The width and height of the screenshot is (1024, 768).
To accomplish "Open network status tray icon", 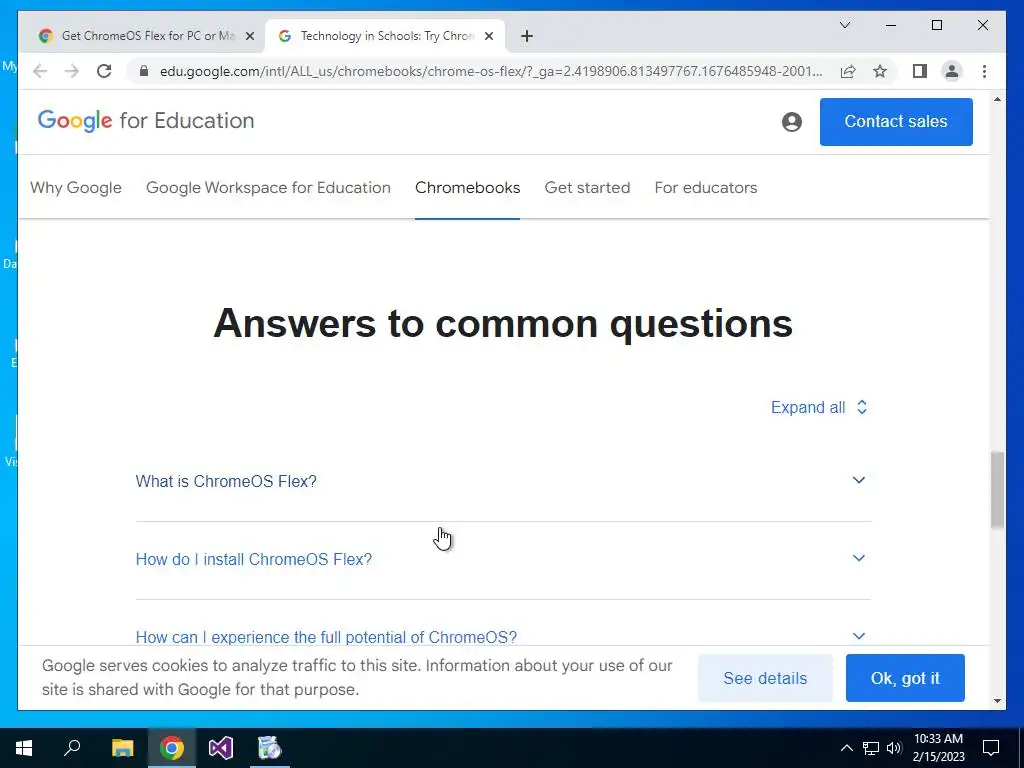I will 871,748.
